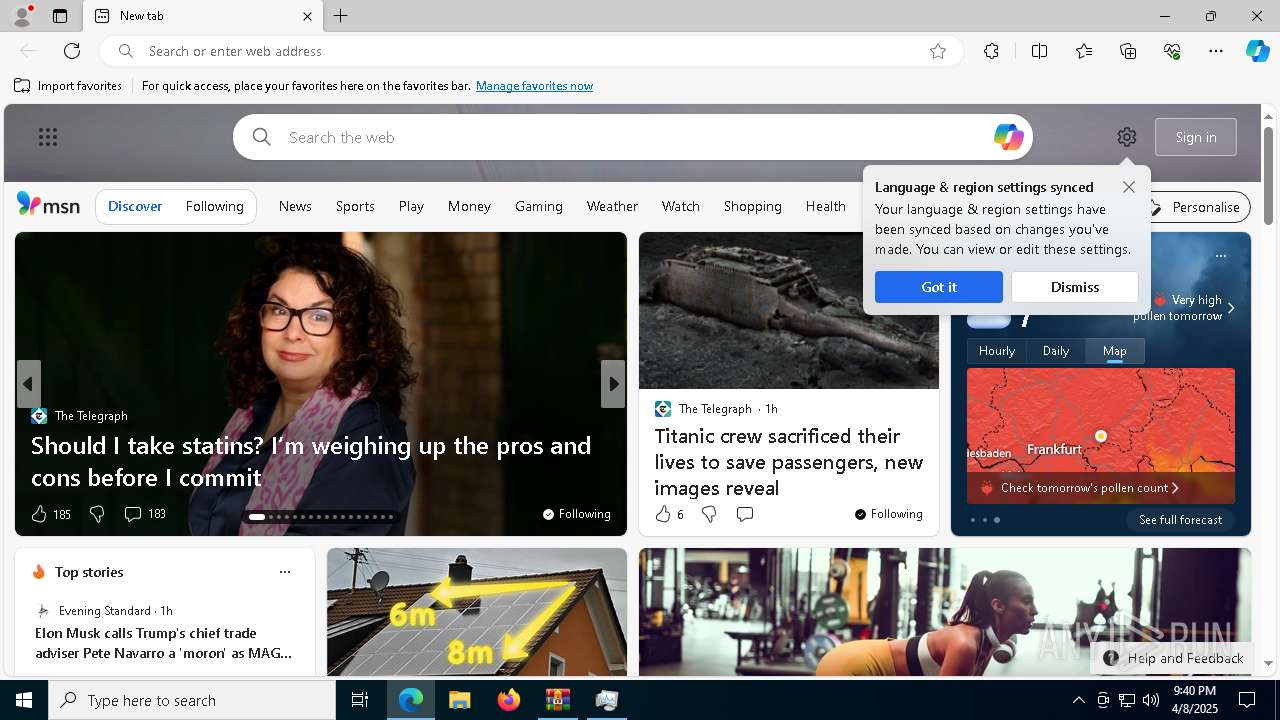Add this page to favorites star

pos(938,51)
